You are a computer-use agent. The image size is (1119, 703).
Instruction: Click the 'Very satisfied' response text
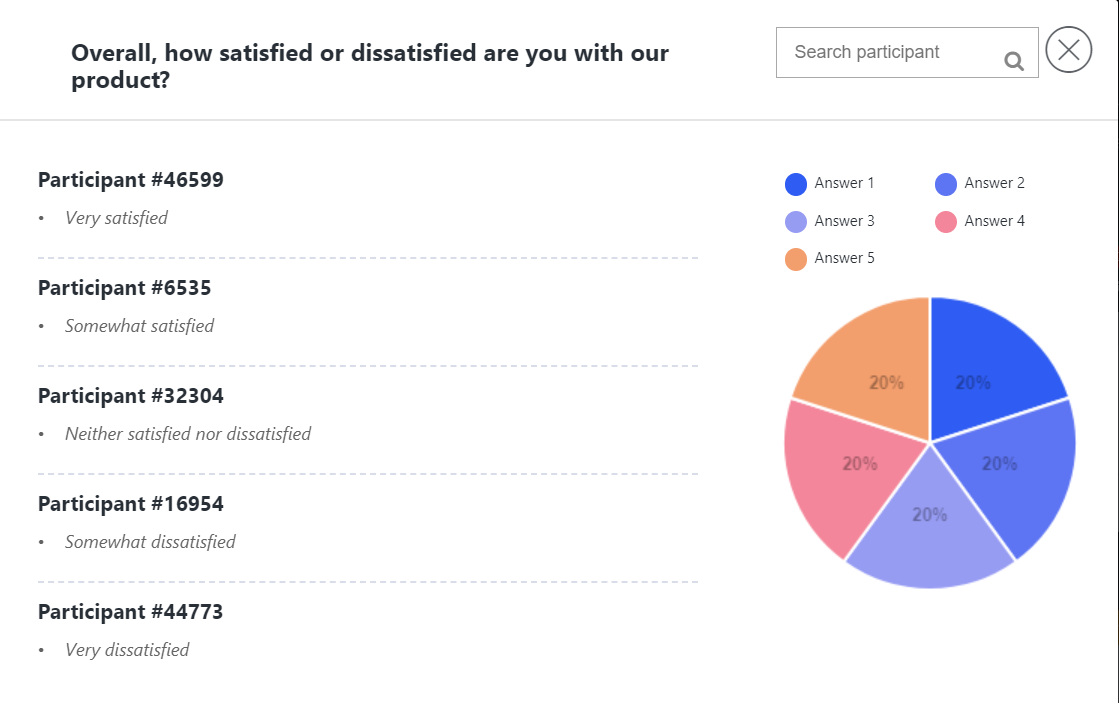click(116, 218)
